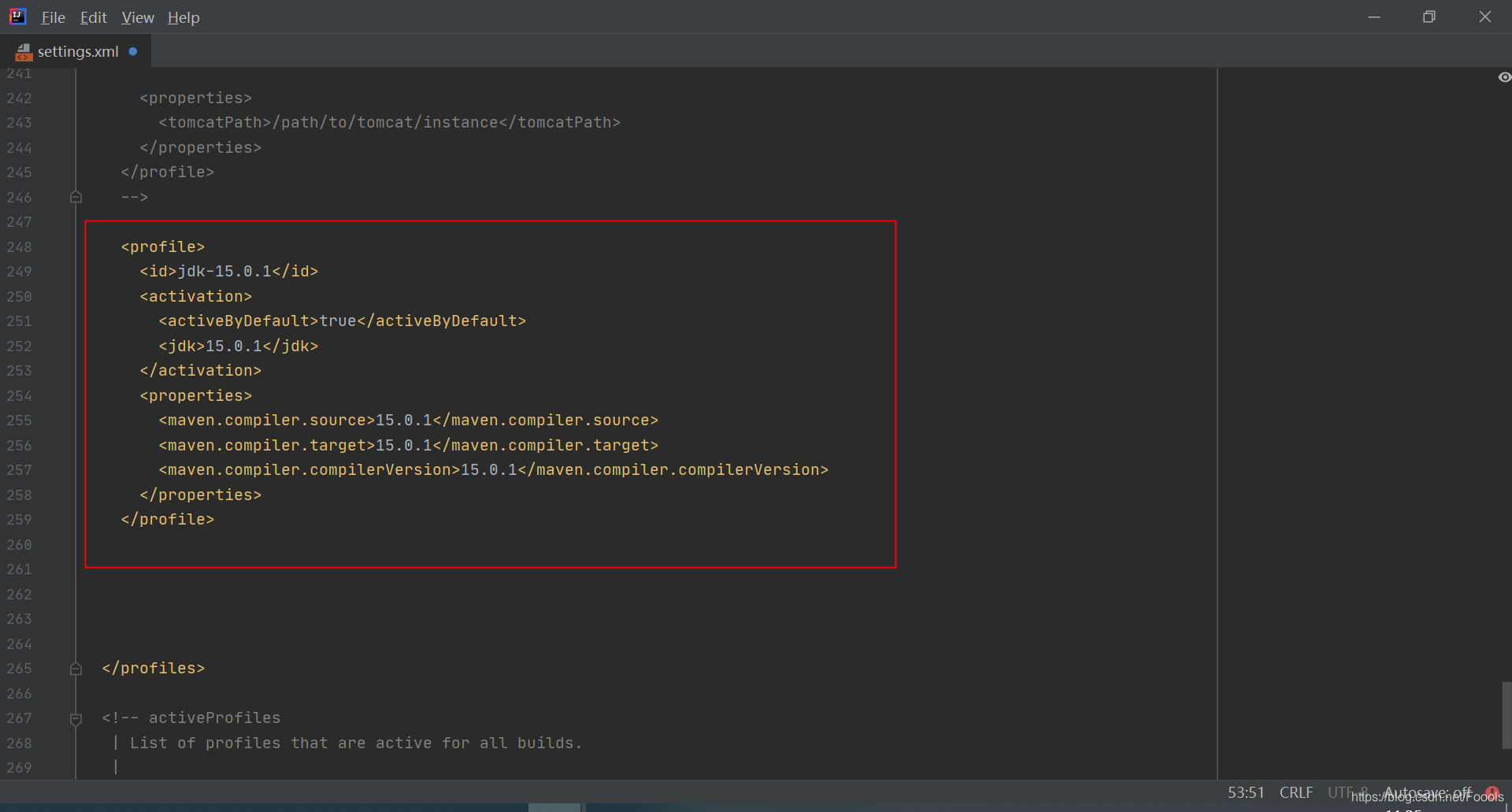
Task: Click the closing profiles tag on line 265
Action: click(x=154, y=669)
